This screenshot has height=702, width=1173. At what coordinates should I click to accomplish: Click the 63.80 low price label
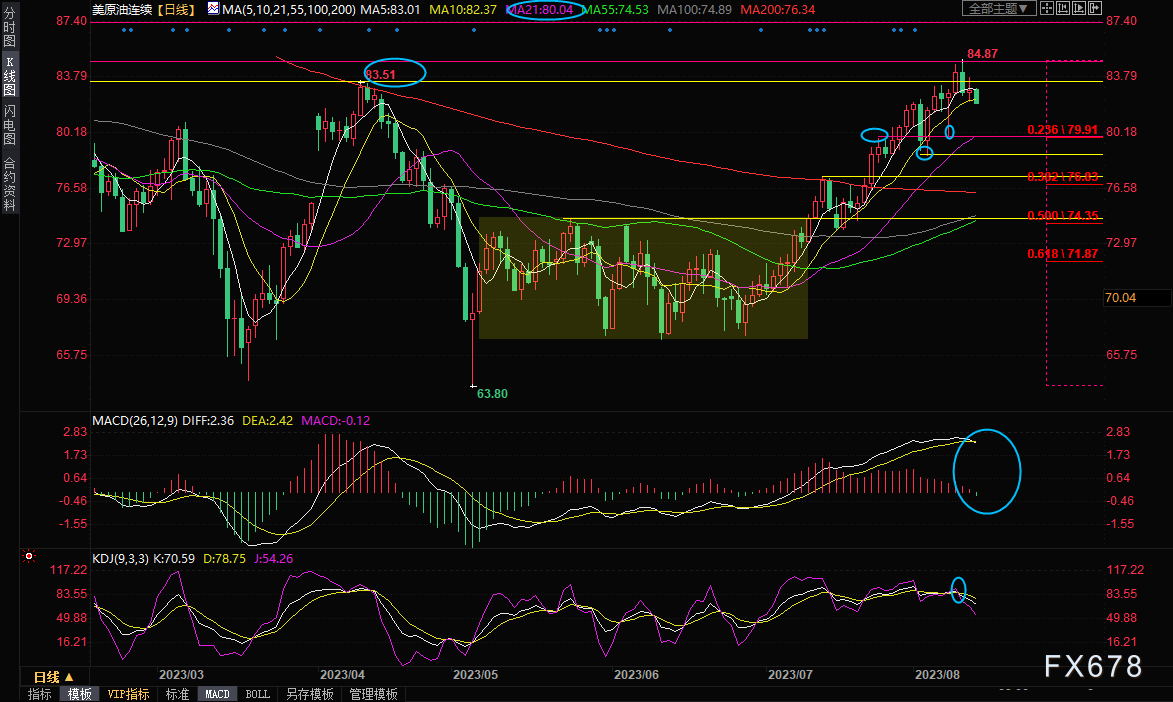492,394
